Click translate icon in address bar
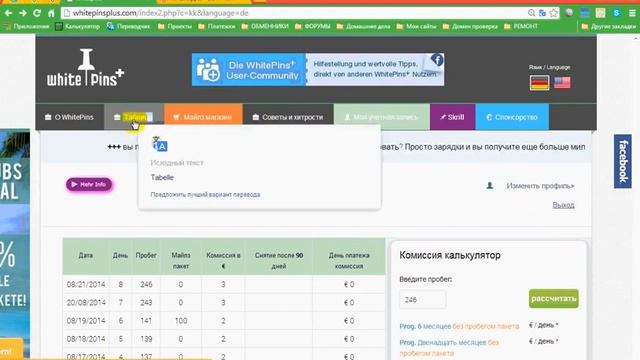This screenshot has width=640, height=360. (x=542, y=13)
